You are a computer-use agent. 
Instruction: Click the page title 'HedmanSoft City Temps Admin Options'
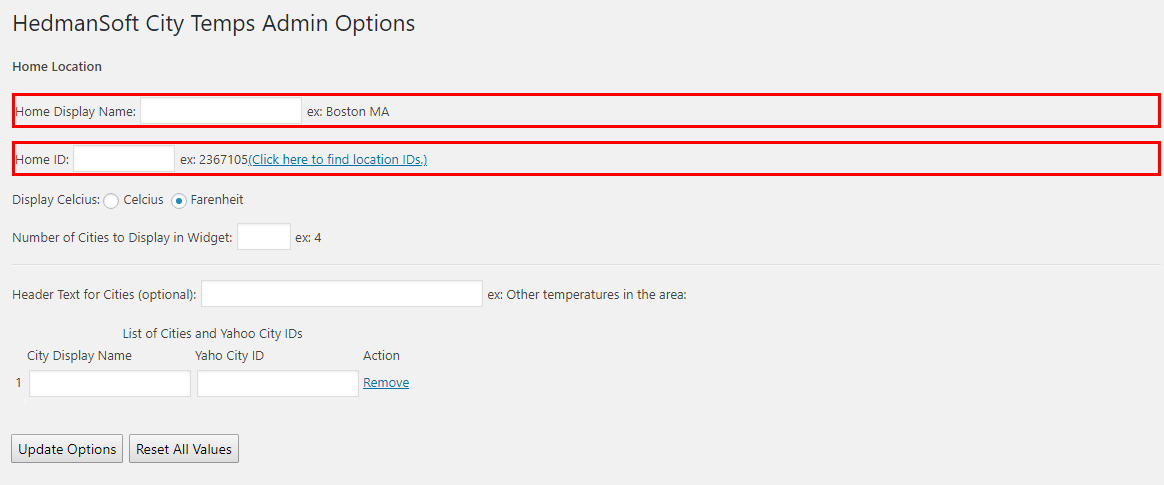[214, 23]
